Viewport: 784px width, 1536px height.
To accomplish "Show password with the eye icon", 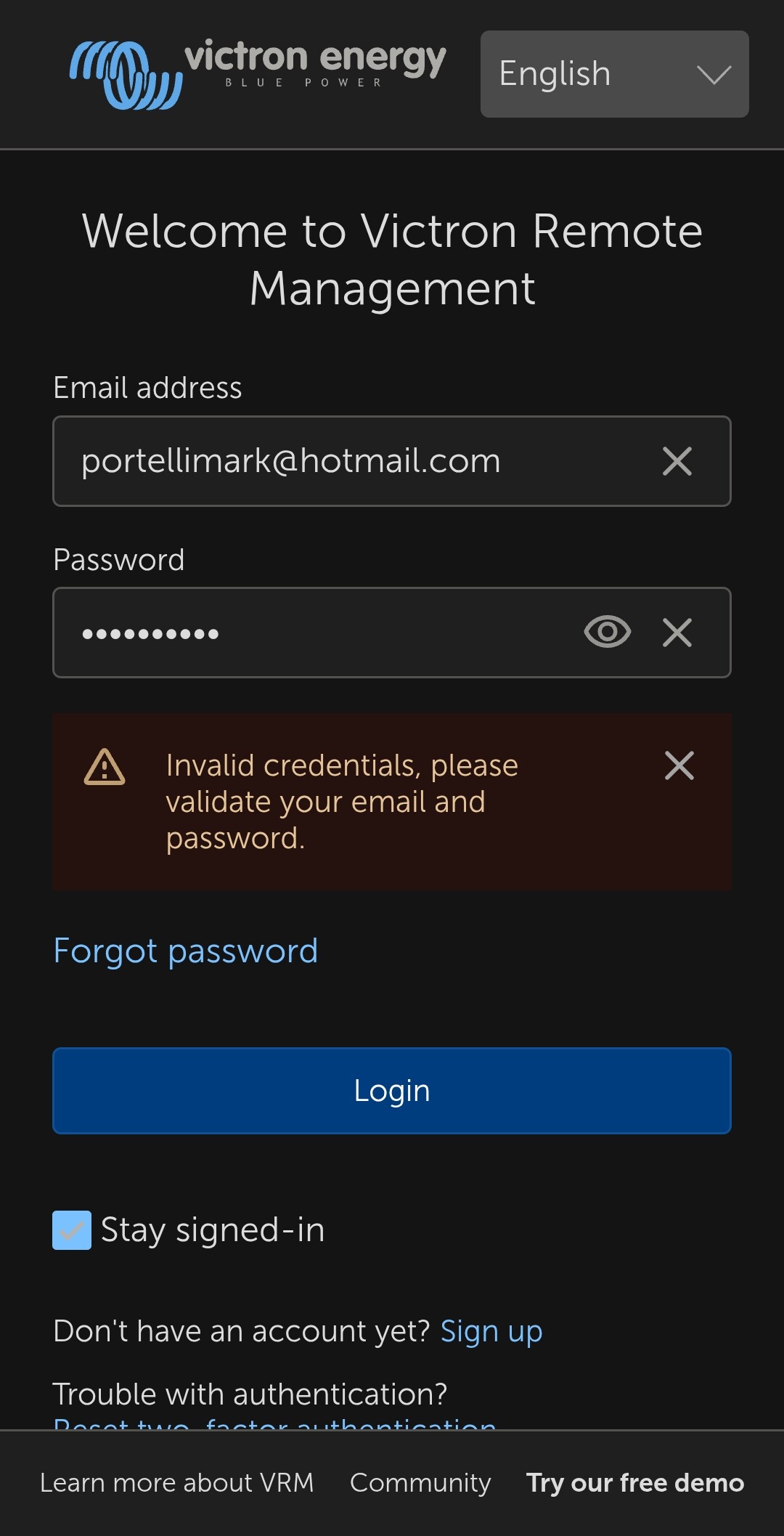I will coord(607,632).
